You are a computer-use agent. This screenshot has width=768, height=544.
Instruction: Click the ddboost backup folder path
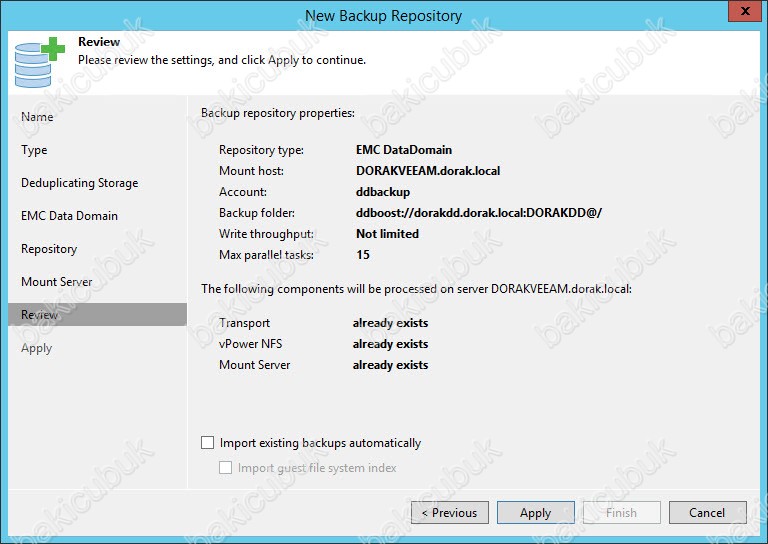click(479, 213)
